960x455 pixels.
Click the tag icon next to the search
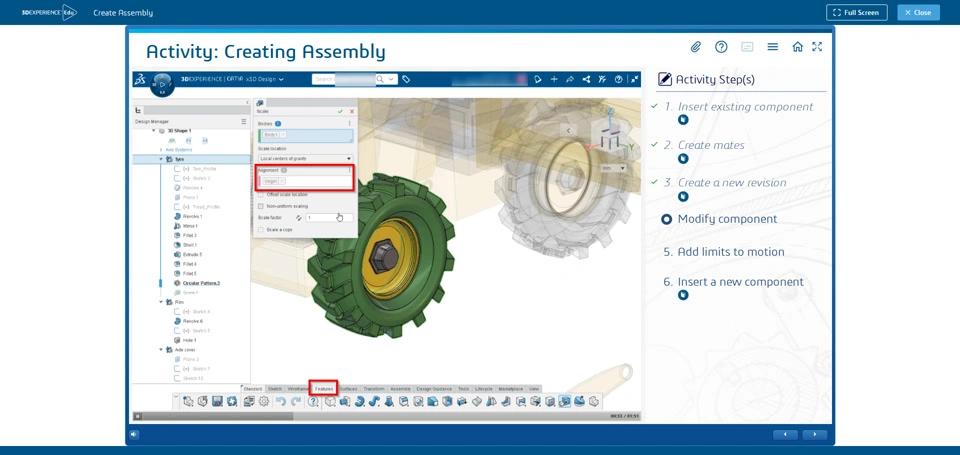click(x=406, y=79)
